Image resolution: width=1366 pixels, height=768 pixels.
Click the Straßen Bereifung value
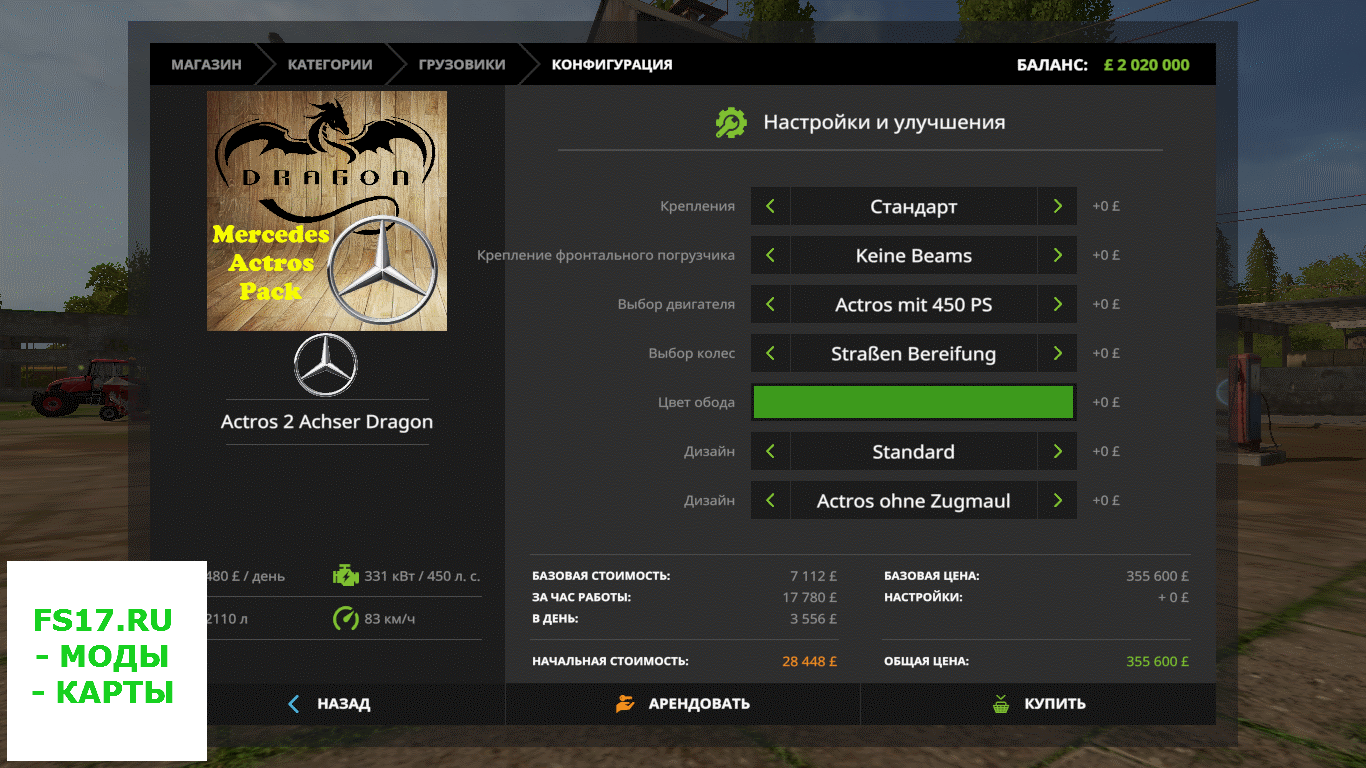pos(914,353)
